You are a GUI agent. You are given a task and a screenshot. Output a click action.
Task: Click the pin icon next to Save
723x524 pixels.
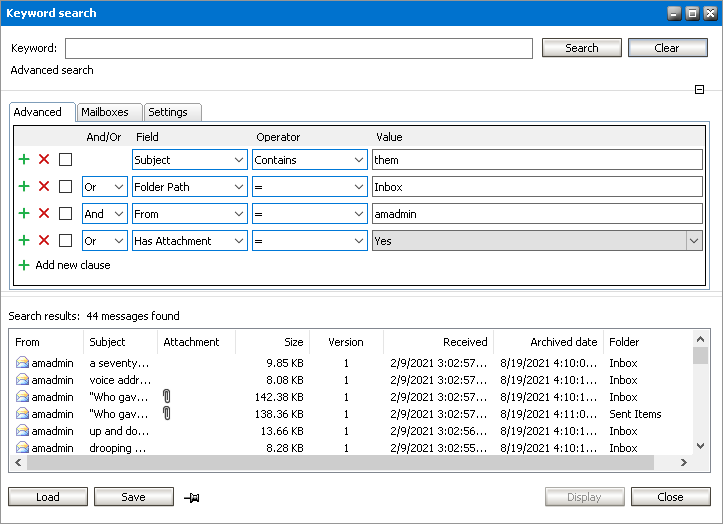coord(191,497)
